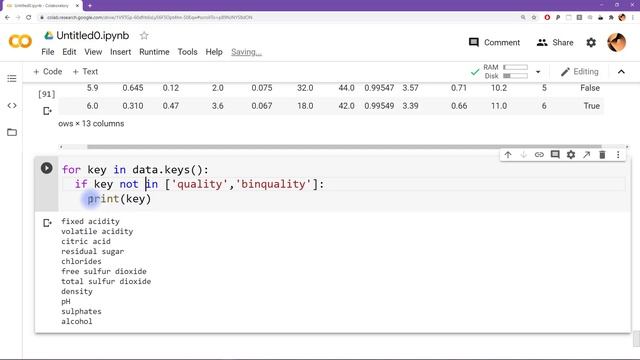Open the user account avatar
This screenshot has width=640, height=360.
point(616,42)
